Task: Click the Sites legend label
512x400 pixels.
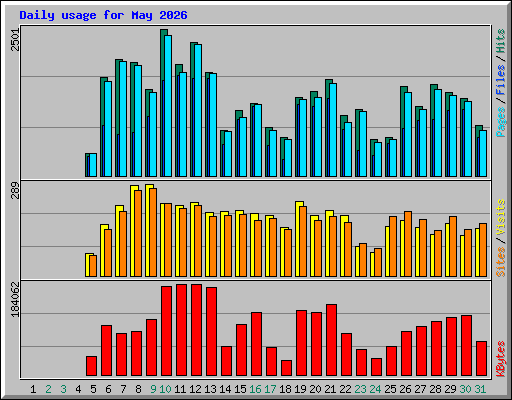Action: coord(501,262)
